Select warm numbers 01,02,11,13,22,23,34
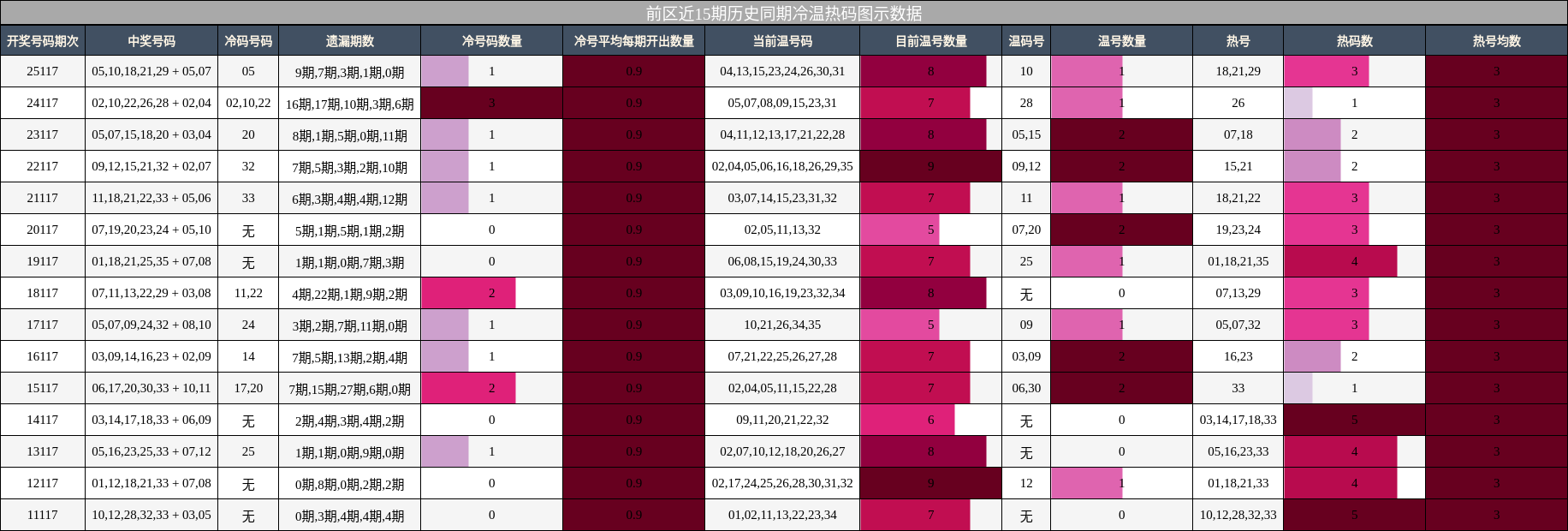1568x531 pixels. pyautogui.click(x=782, y=515)
